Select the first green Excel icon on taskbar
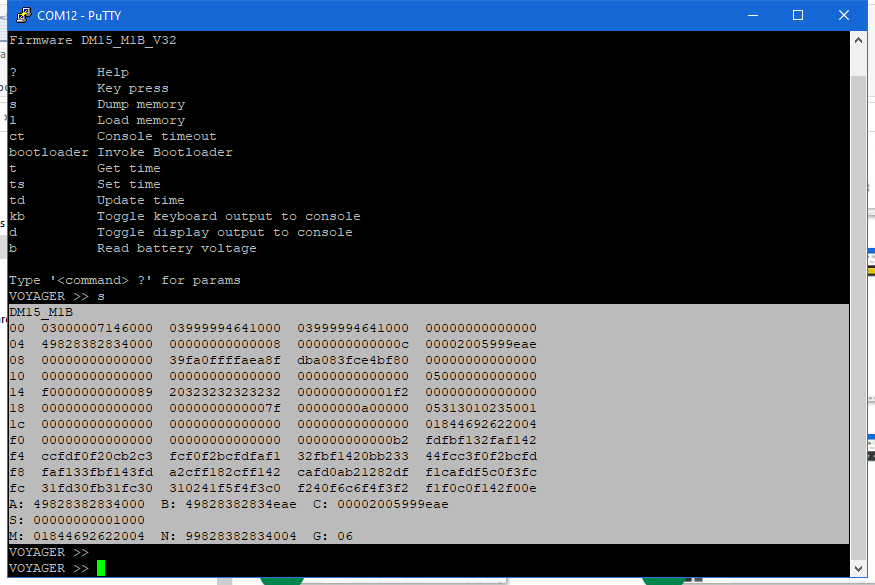The width and height of the screenshot is (875, 585). point(282,580)
